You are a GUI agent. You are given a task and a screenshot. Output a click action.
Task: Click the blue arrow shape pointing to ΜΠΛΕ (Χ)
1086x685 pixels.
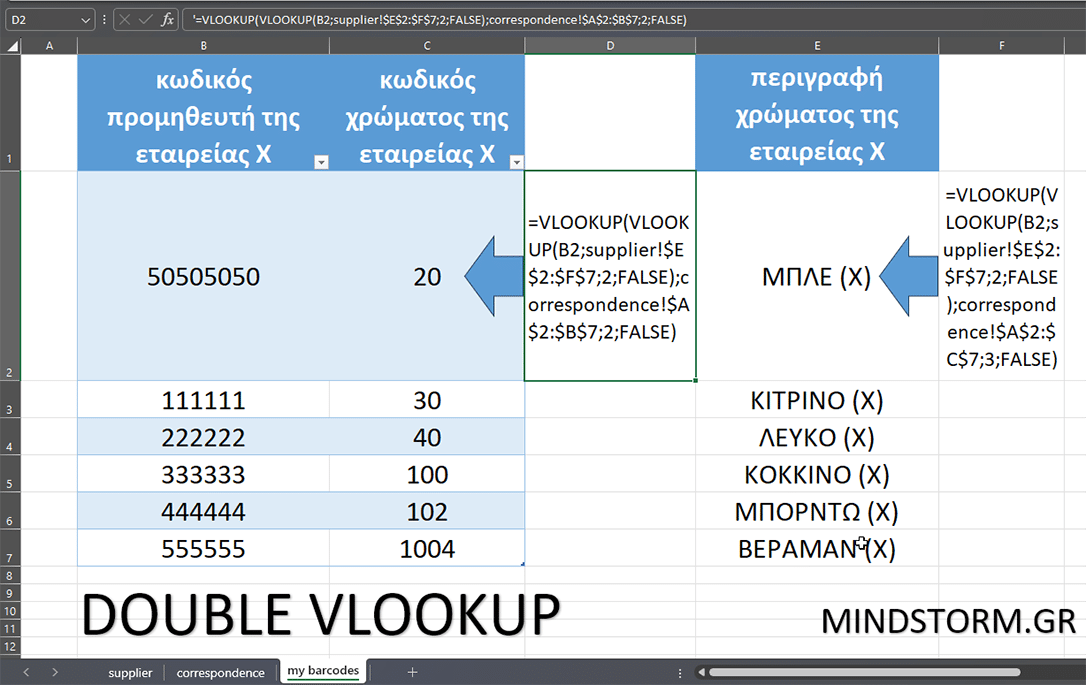click(x=907, y=276)
